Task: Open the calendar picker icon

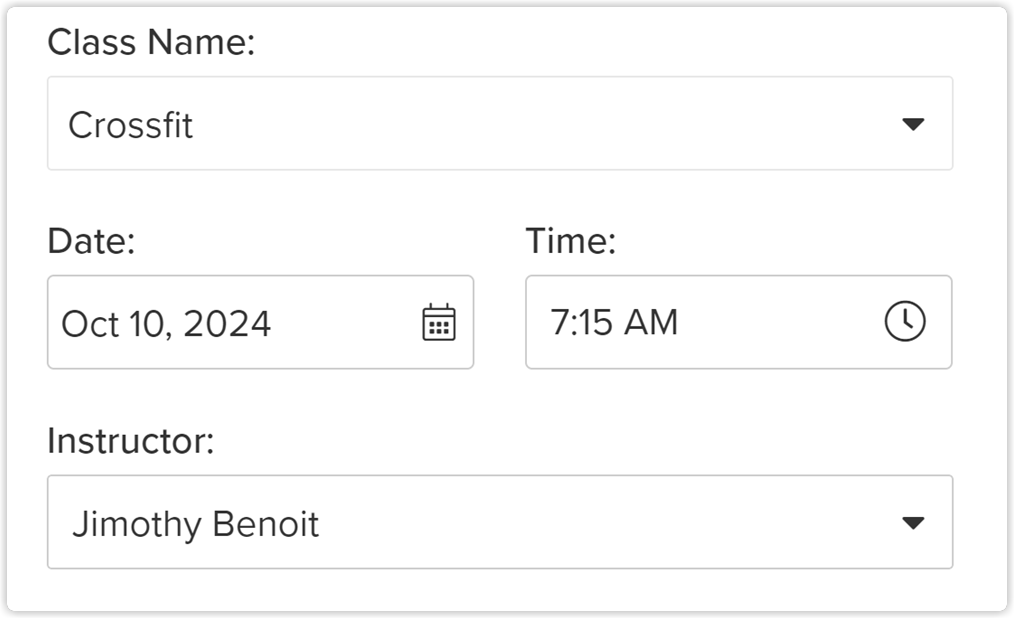Action: [439, 322]
